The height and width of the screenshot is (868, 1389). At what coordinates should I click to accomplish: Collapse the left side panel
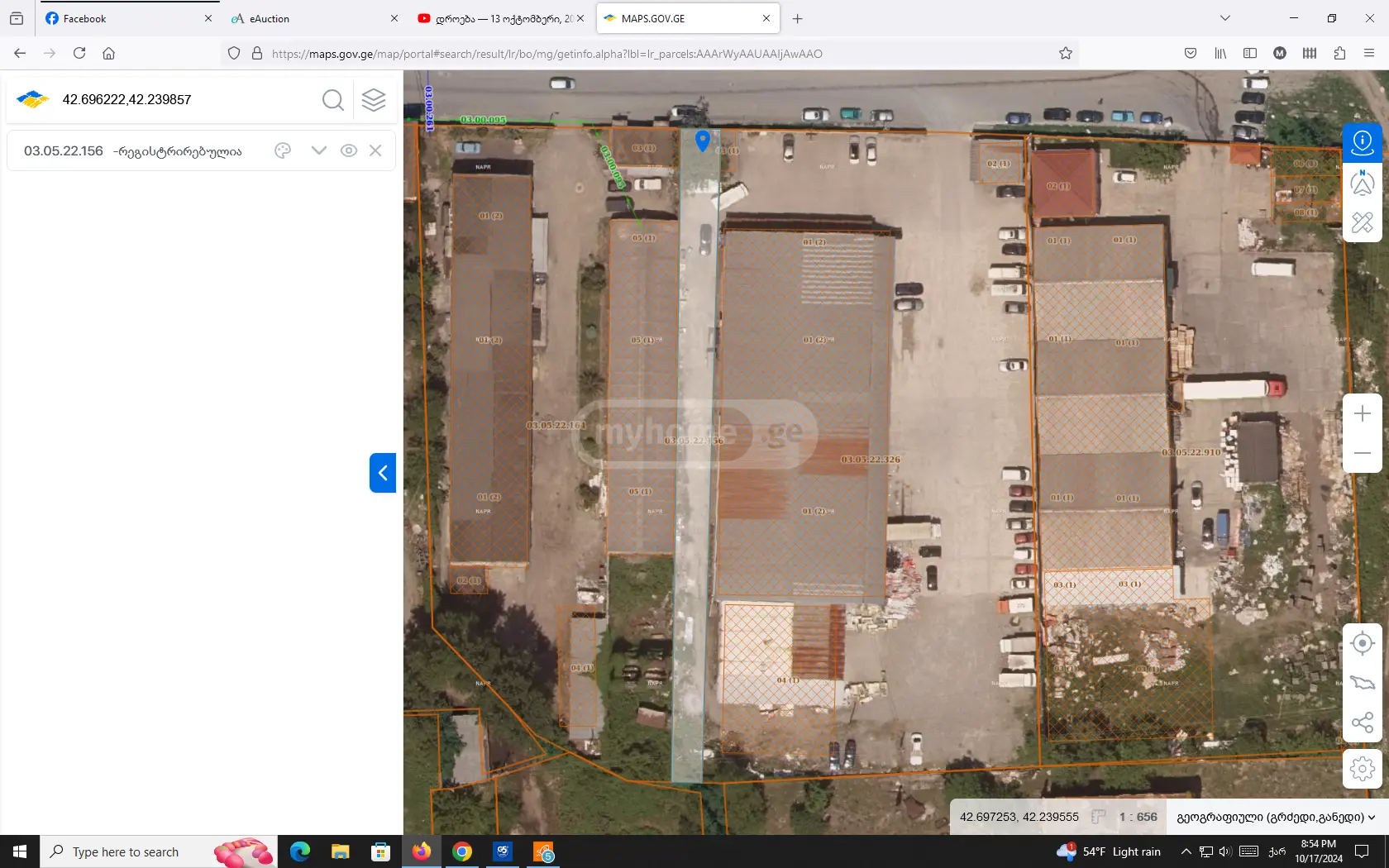383,473
